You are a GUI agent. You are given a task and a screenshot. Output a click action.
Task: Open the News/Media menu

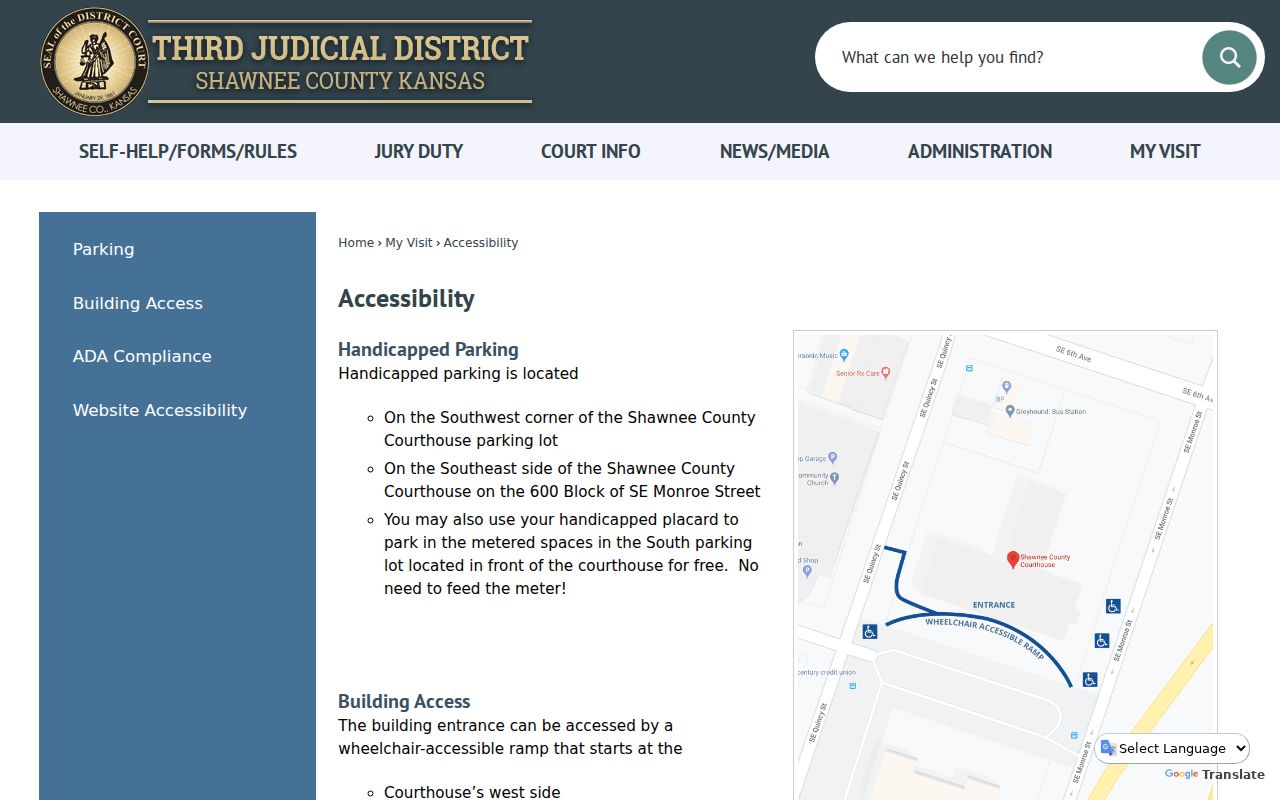[775, 152]
